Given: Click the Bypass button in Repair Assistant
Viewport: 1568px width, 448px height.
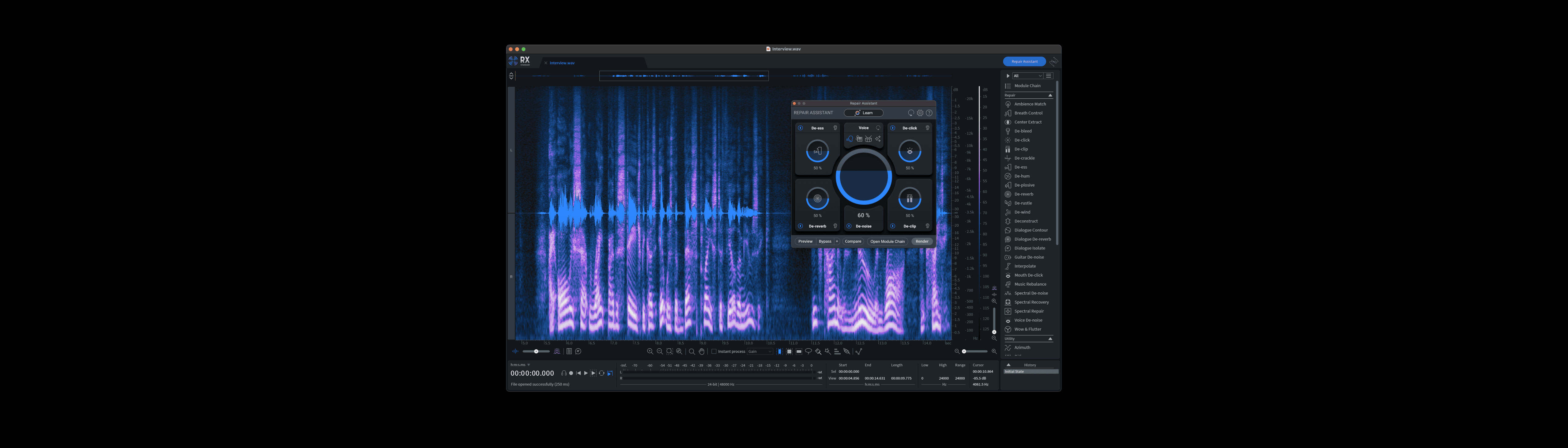Looking at the screenshot, I should 825,242.
